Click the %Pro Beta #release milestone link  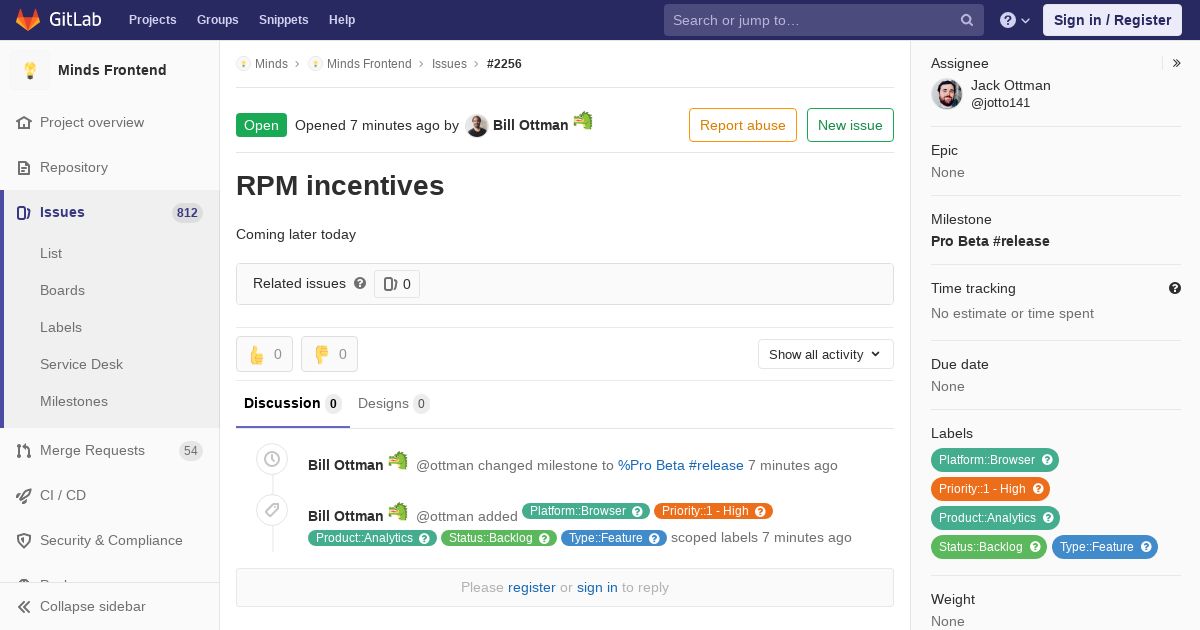(681, 465)
